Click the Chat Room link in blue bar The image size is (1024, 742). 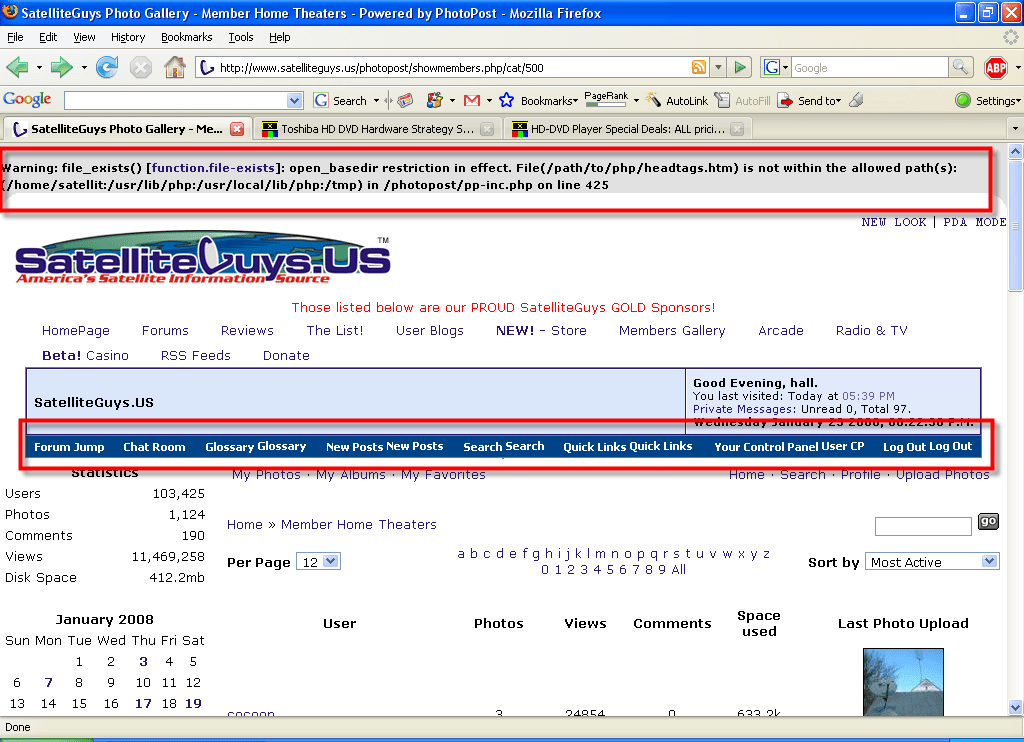[x=154, y=447]
